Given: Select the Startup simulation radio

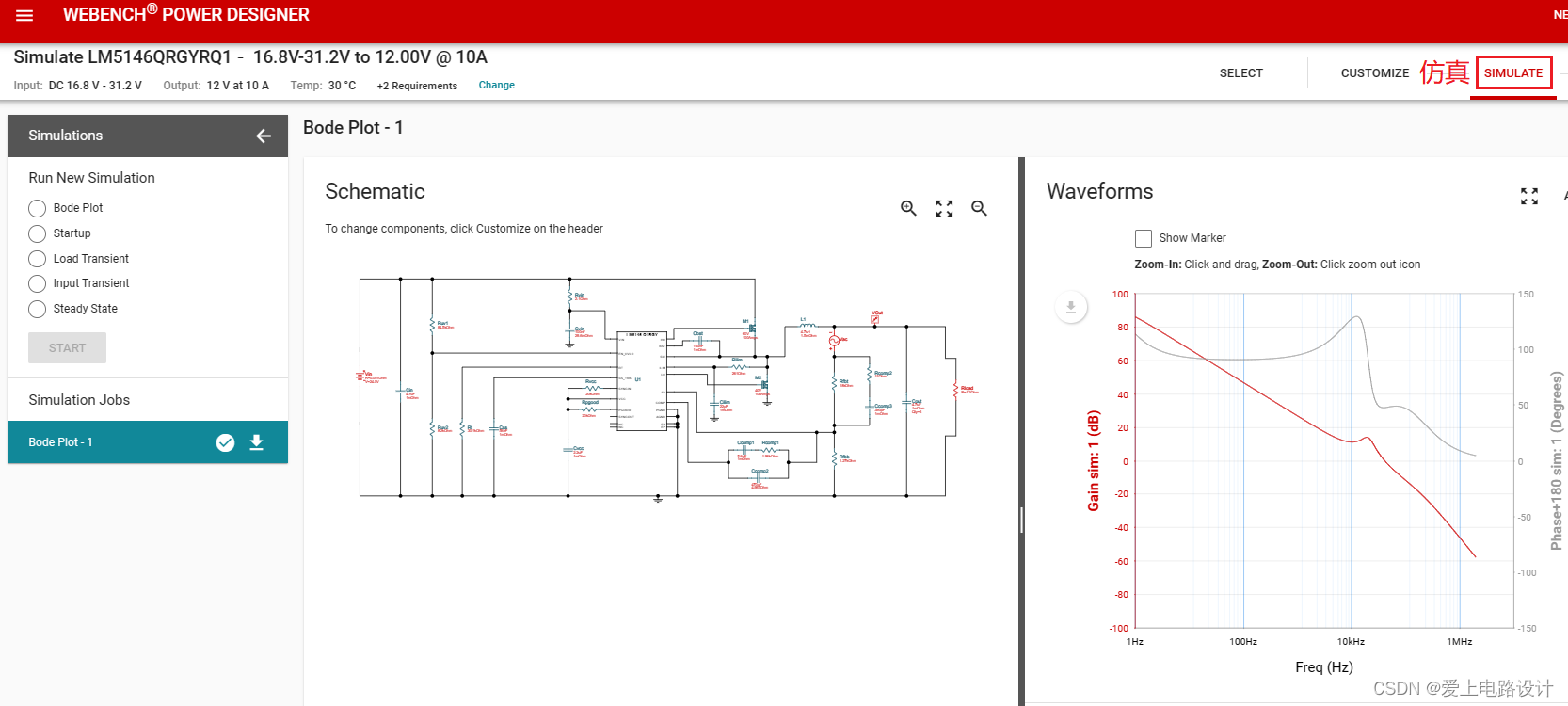Looking at the screenshot, I should [x=37, y=233].
